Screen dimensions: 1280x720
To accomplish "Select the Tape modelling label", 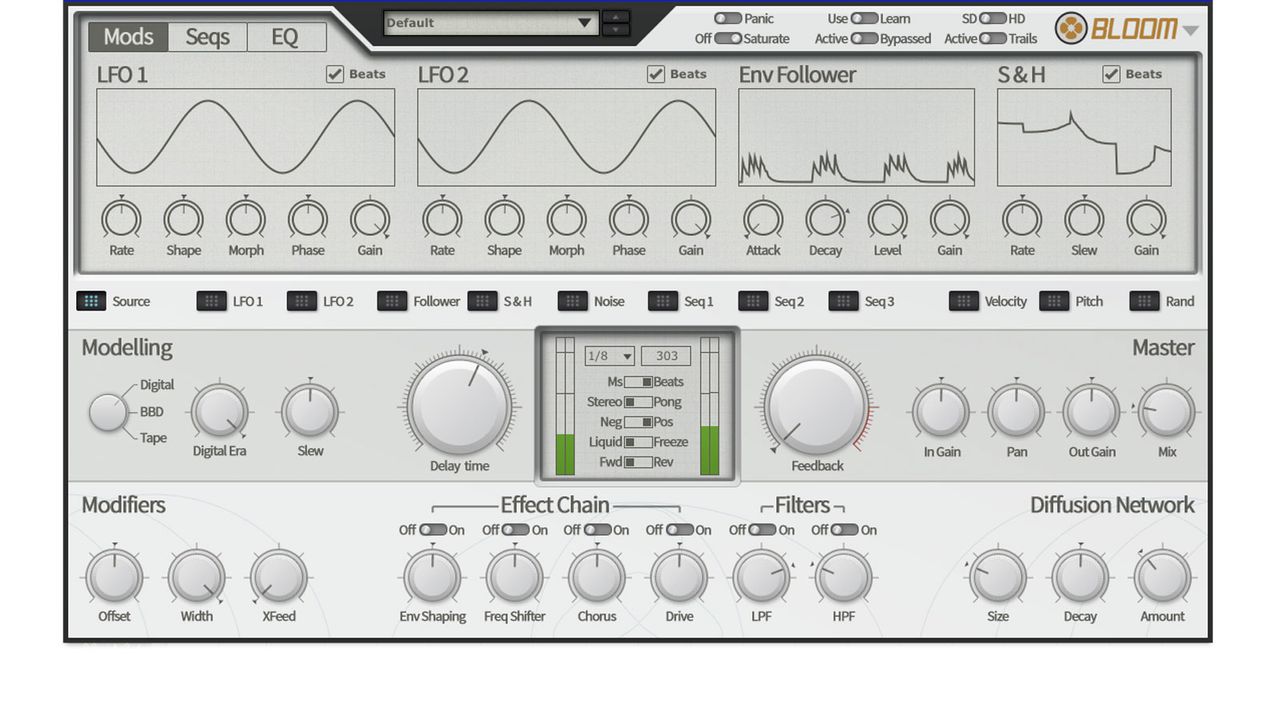I will coord(153,438).
